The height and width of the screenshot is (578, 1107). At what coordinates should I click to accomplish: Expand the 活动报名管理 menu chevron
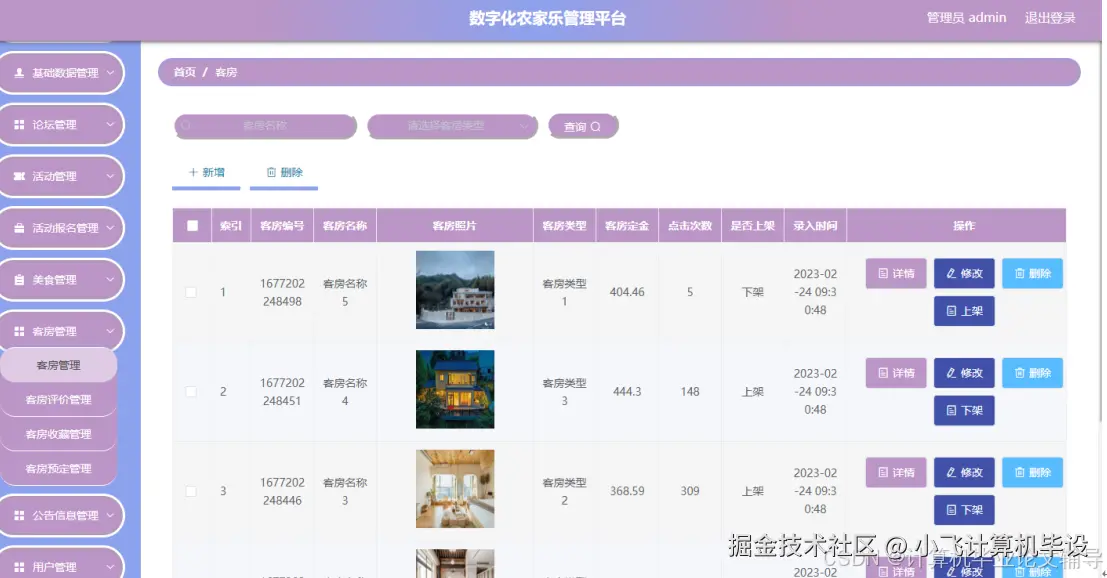[x=110, y=228]
